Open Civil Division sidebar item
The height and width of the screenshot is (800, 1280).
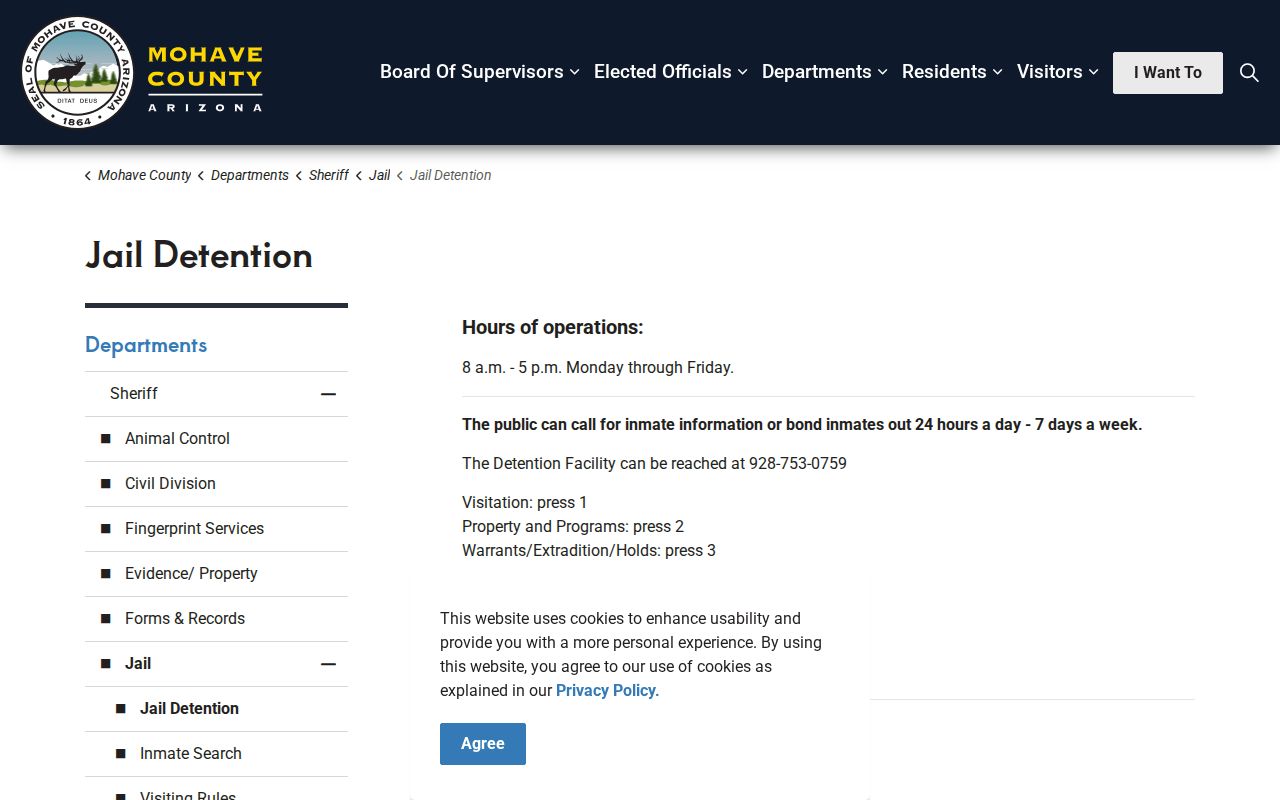pos(170,484)
